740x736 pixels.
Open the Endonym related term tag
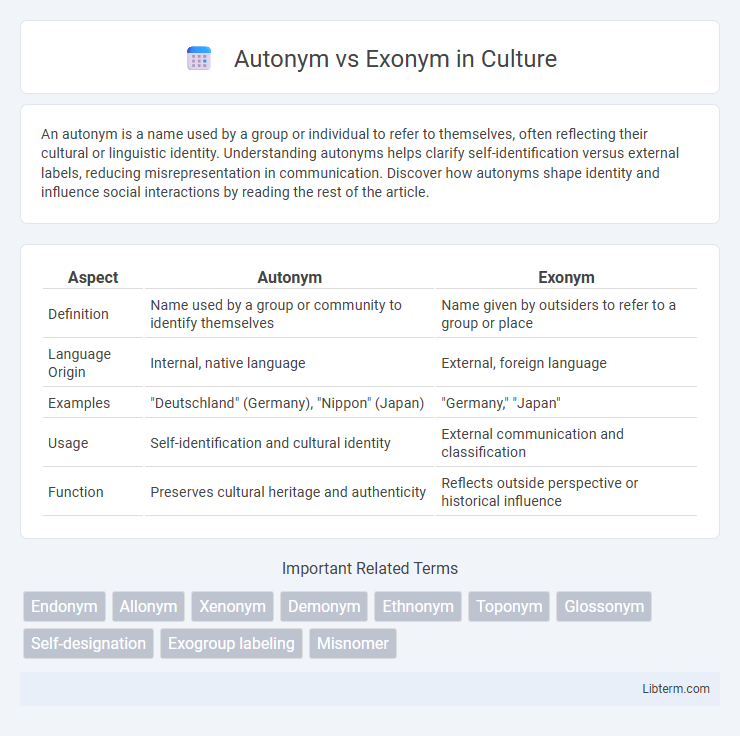[x=64, y=606]
